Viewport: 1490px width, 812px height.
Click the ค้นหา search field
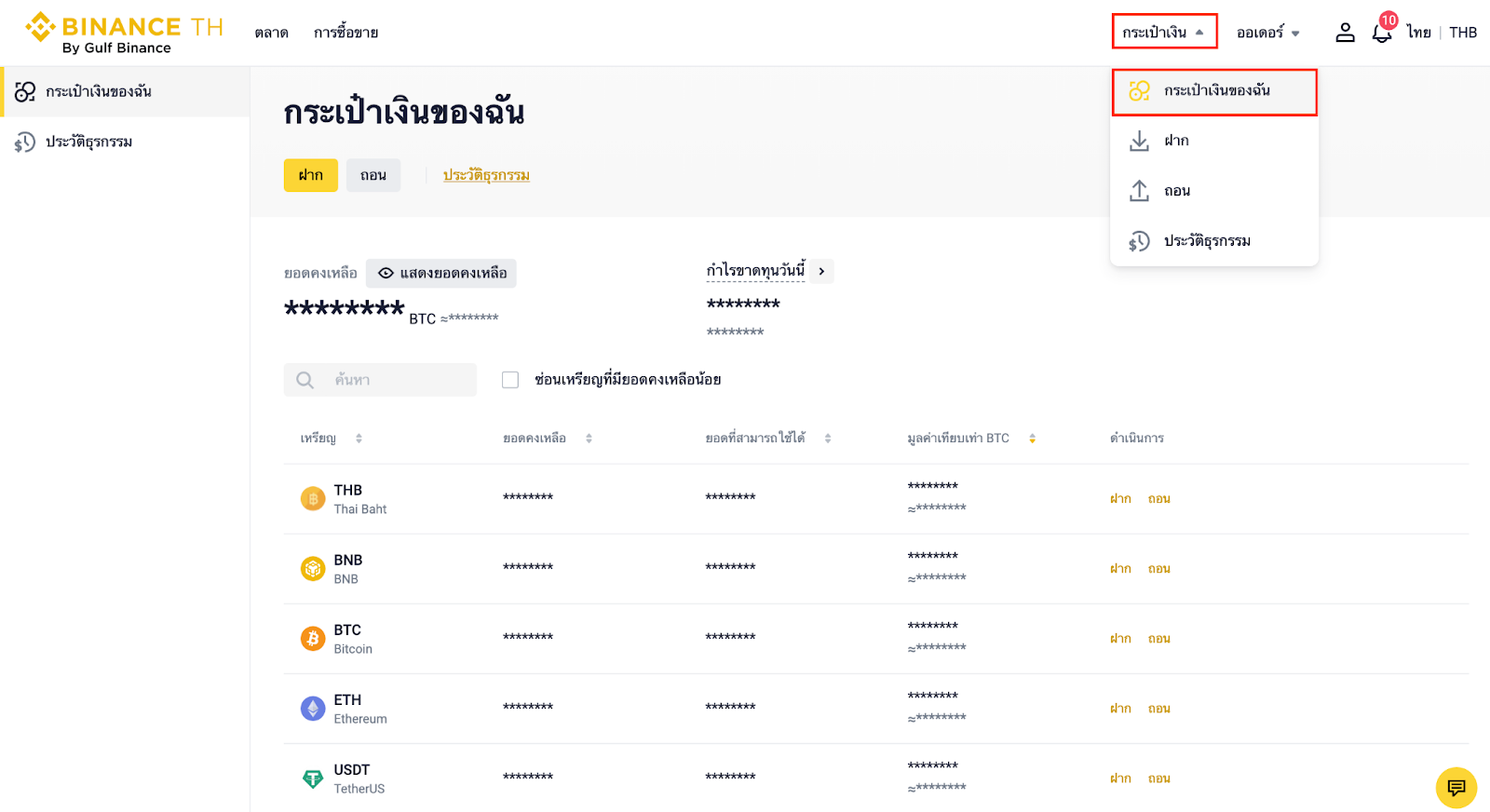click(x=391, y=380)
